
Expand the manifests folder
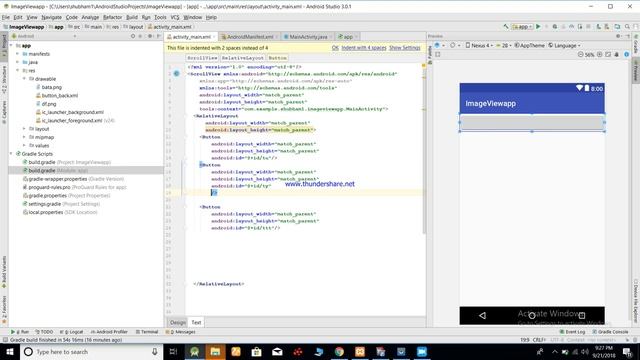tap(18, 54)
